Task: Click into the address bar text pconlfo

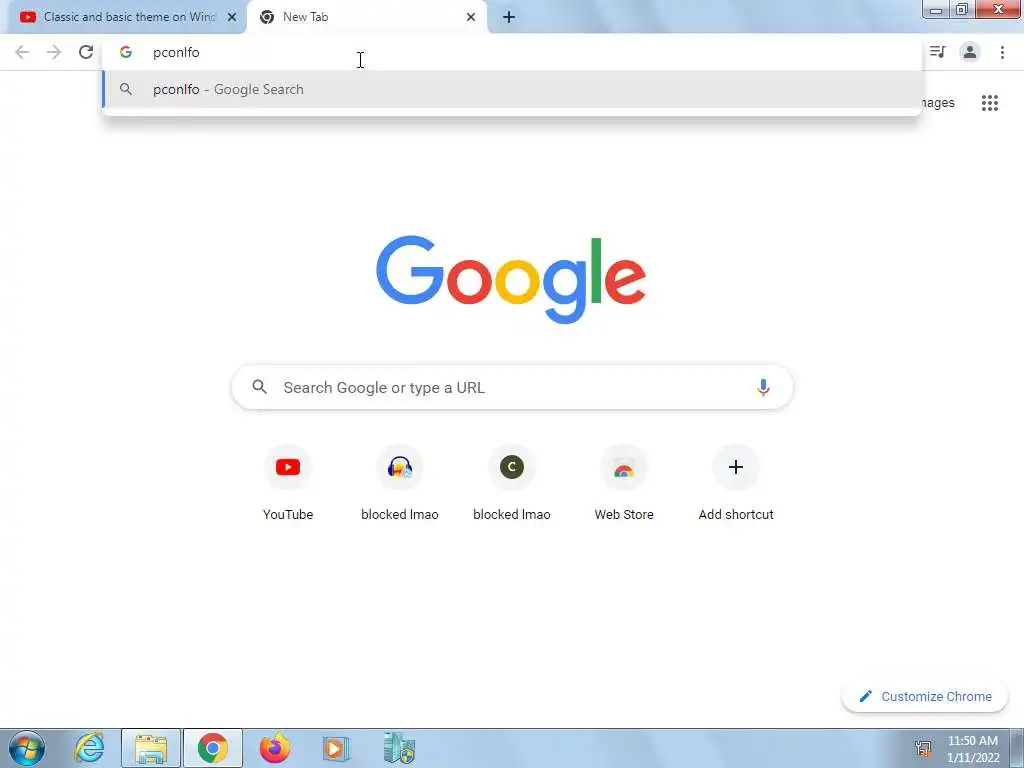Action: (x=176, y=52)
